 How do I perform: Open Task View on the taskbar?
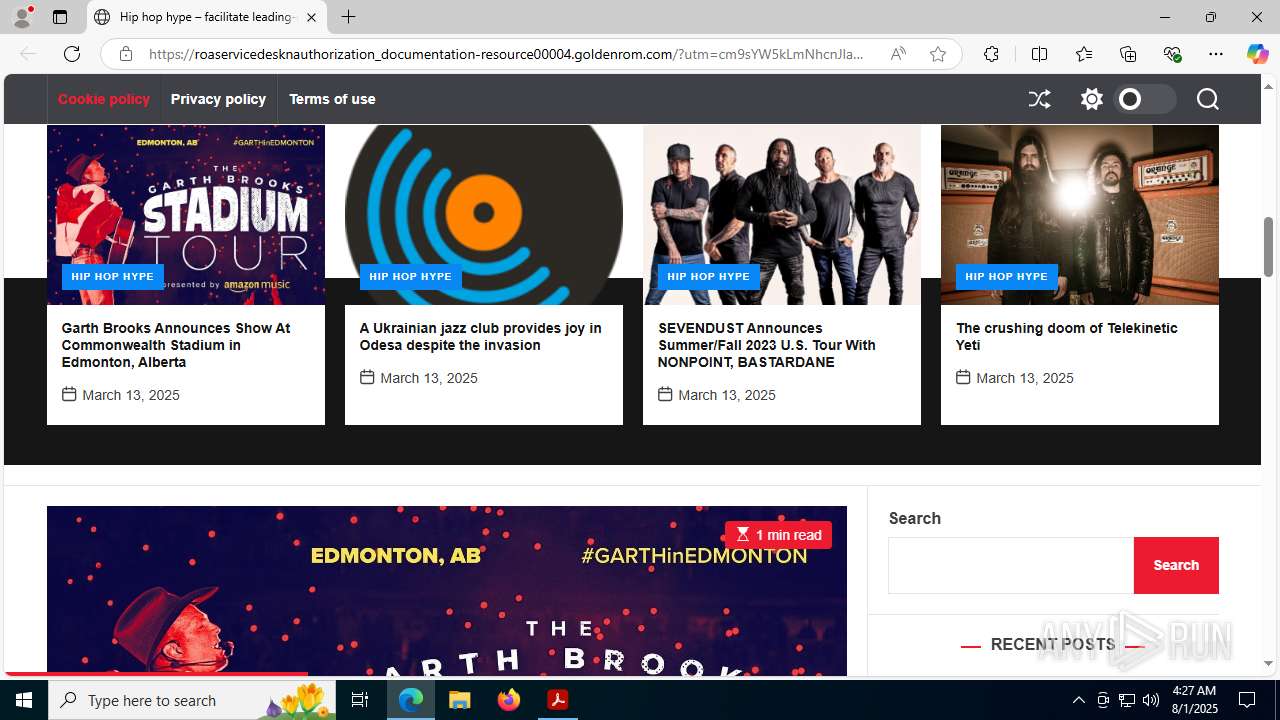point(360,700)
